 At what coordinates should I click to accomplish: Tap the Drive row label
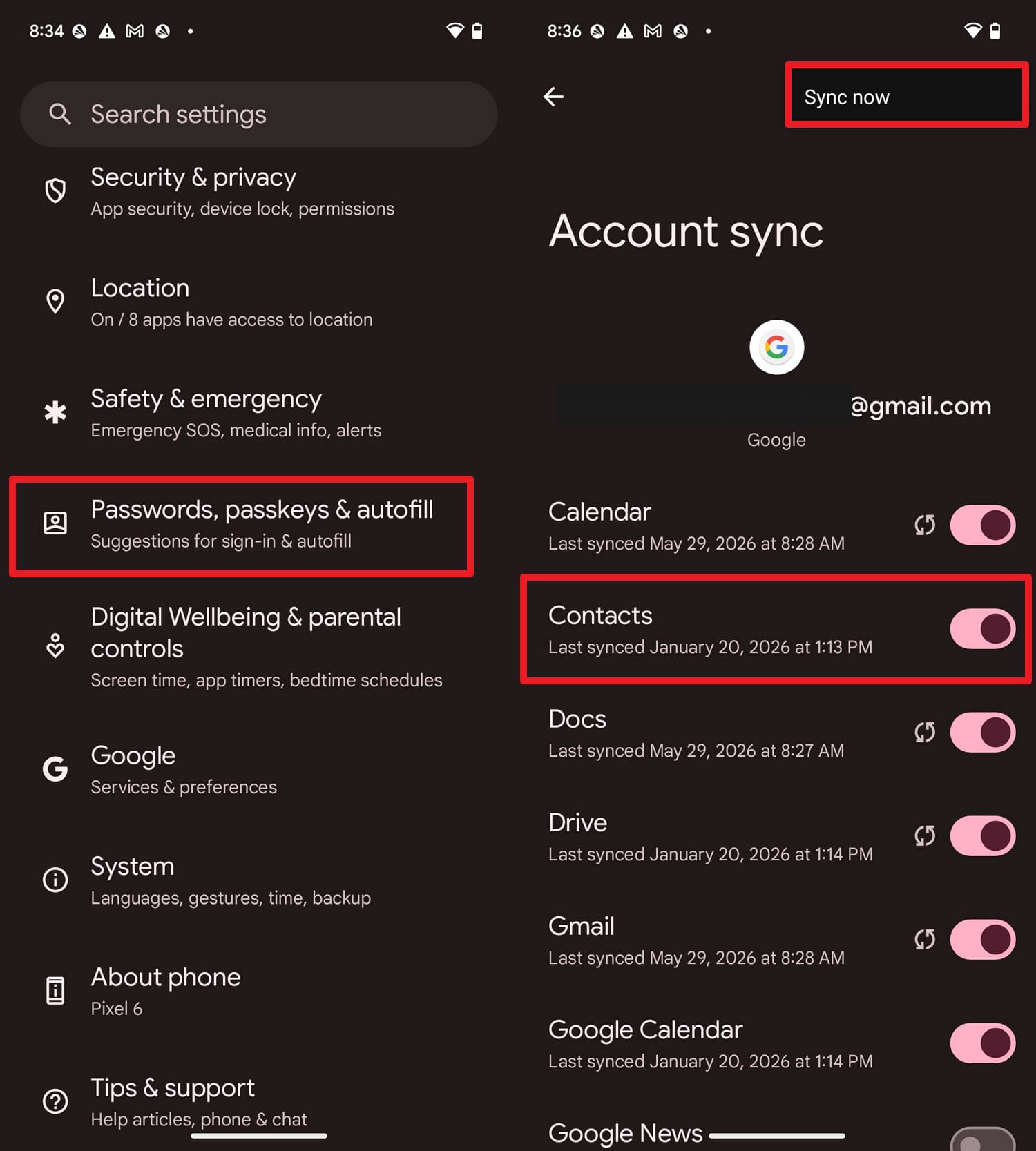577,822
